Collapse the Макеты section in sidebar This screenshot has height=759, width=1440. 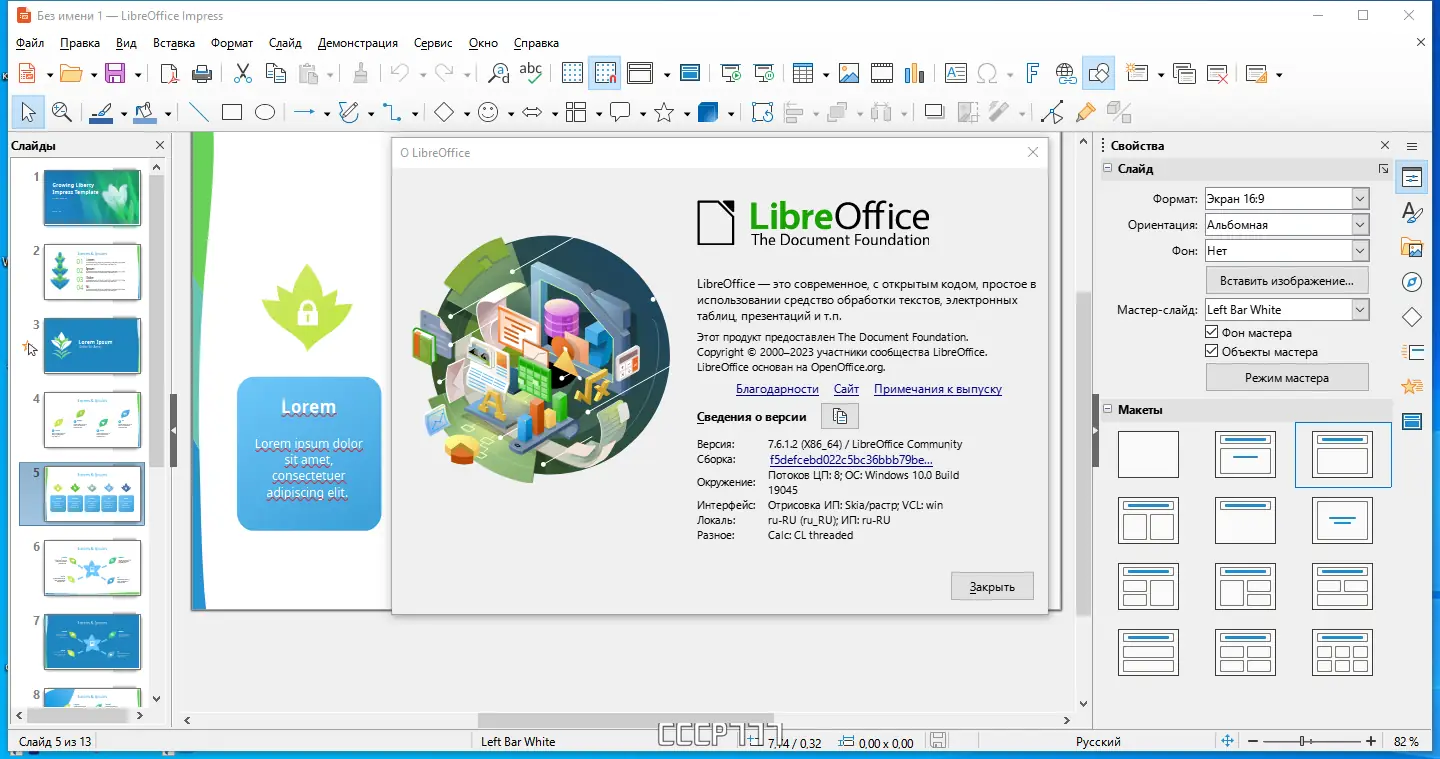point(1108,409)
